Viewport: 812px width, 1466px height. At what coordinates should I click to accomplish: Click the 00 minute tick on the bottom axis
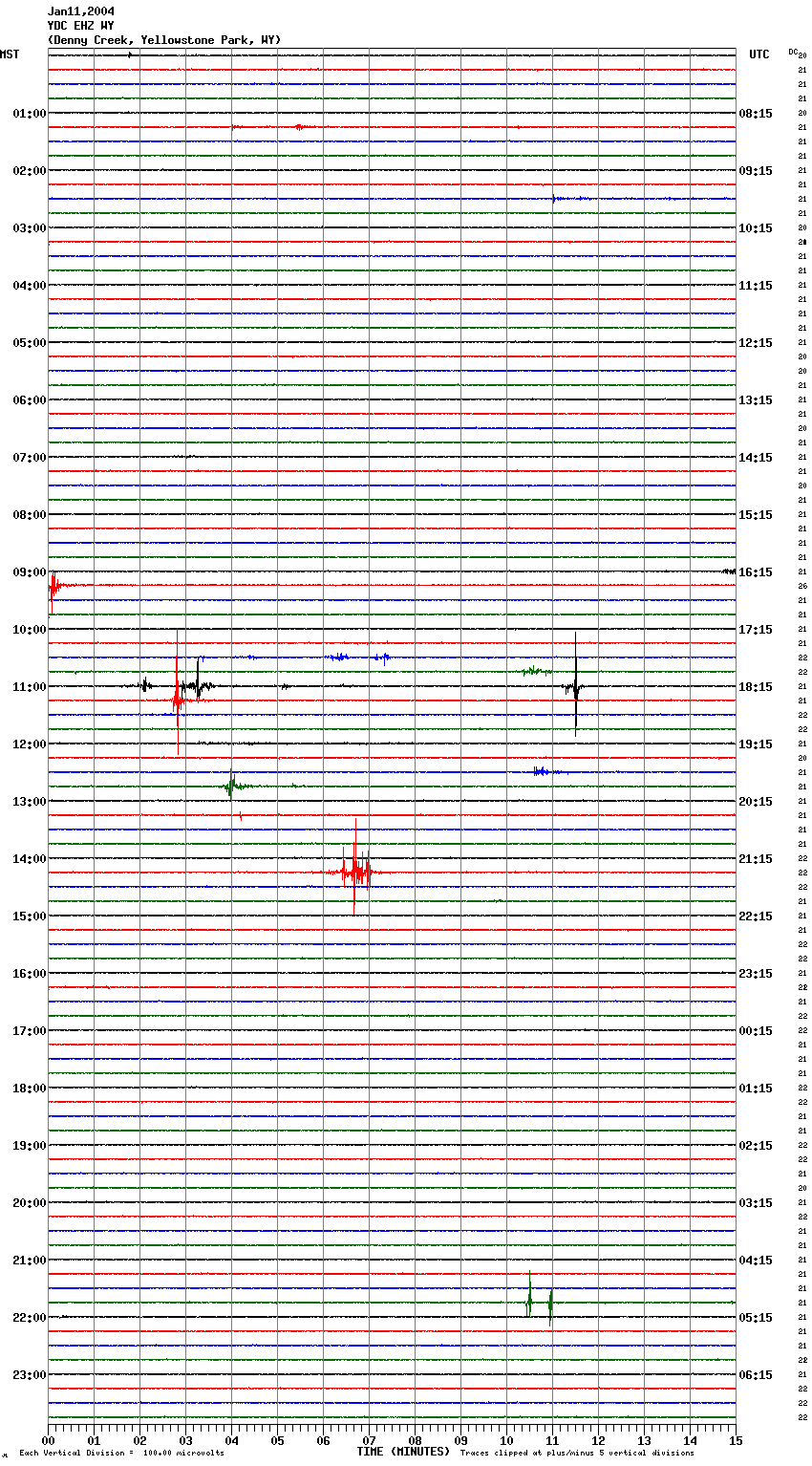[x=49, y=1440]
